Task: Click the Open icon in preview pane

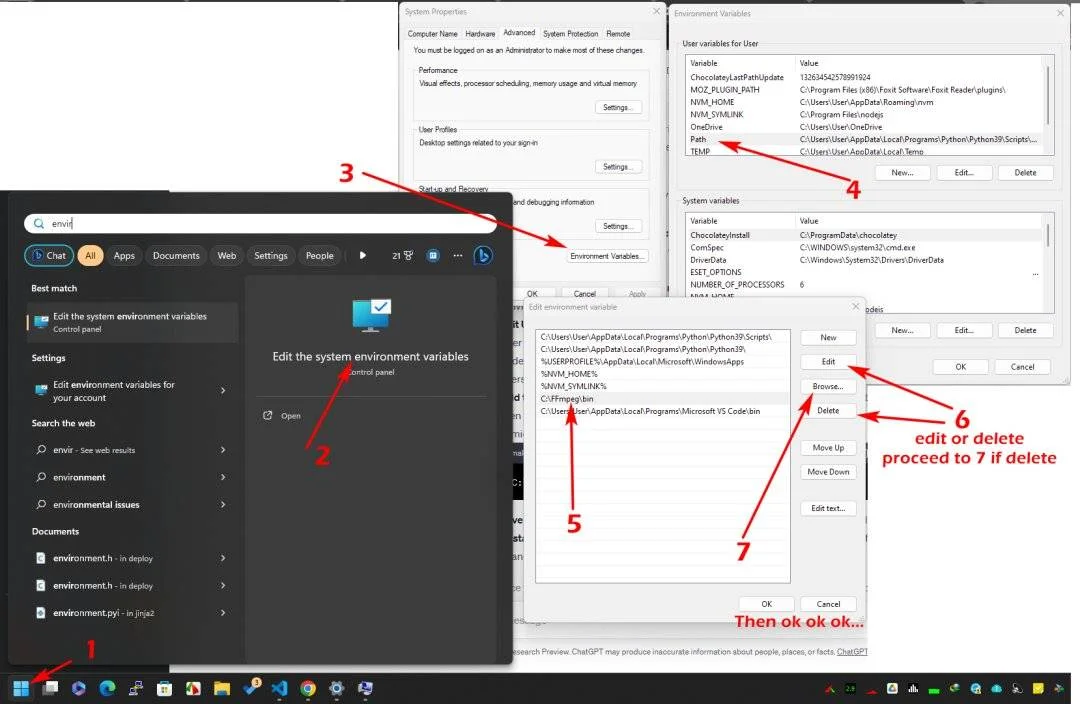Action: (x=268, y=415)
